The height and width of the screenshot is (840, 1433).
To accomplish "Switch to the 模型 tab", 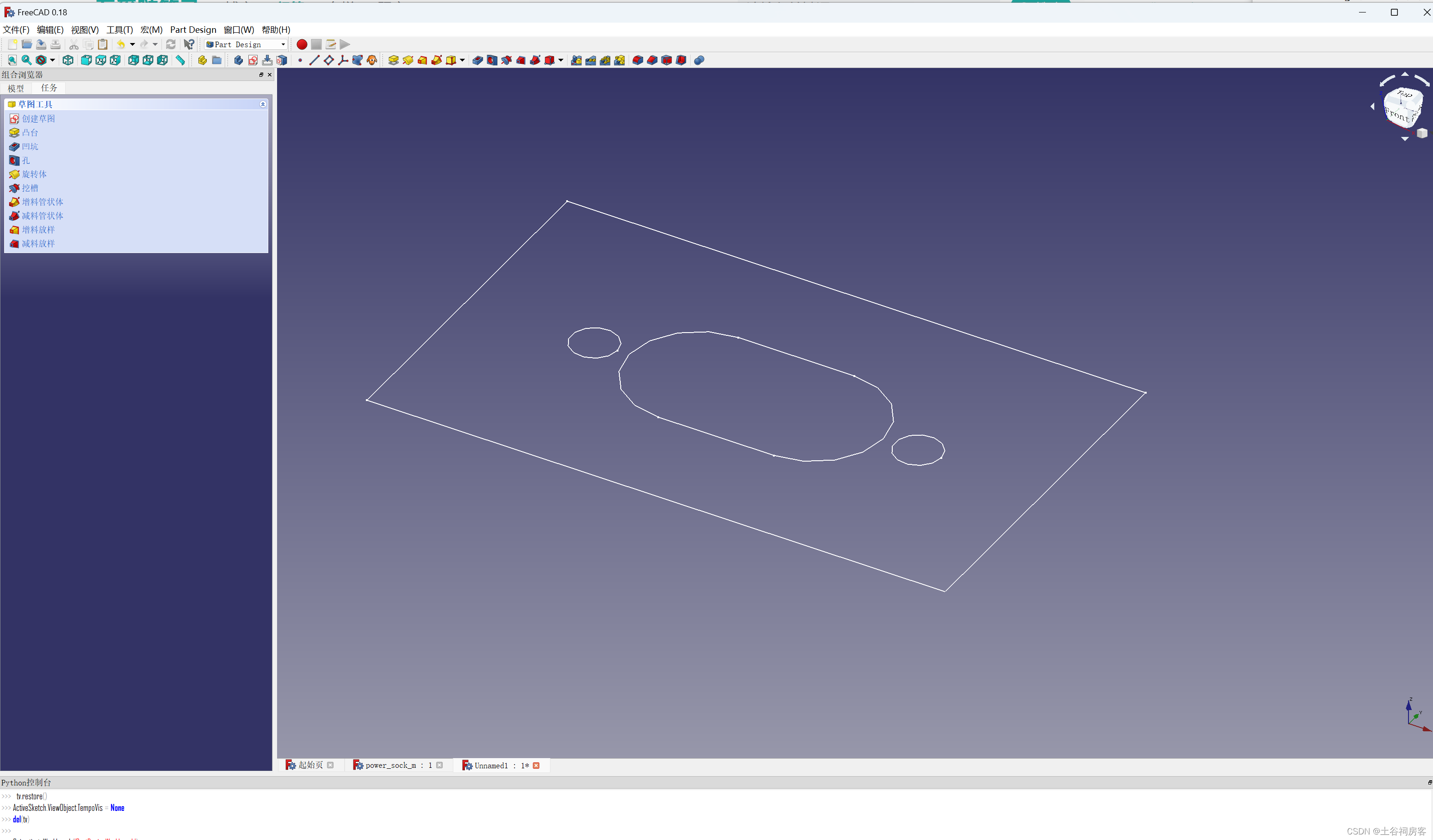I will coord(16,88).
